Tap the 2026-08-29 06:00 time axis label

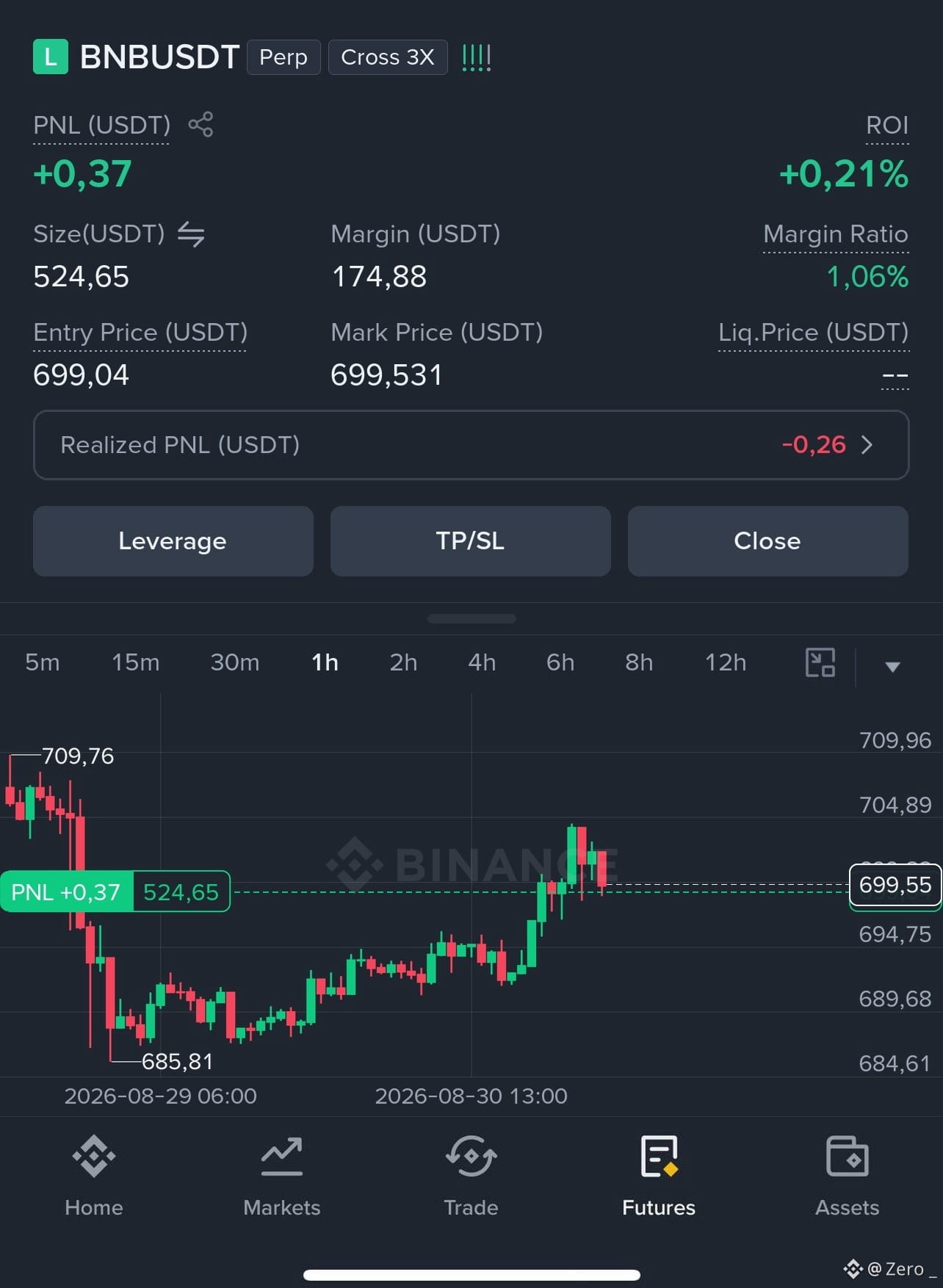pyautogui.click(x=161, y=1096)
